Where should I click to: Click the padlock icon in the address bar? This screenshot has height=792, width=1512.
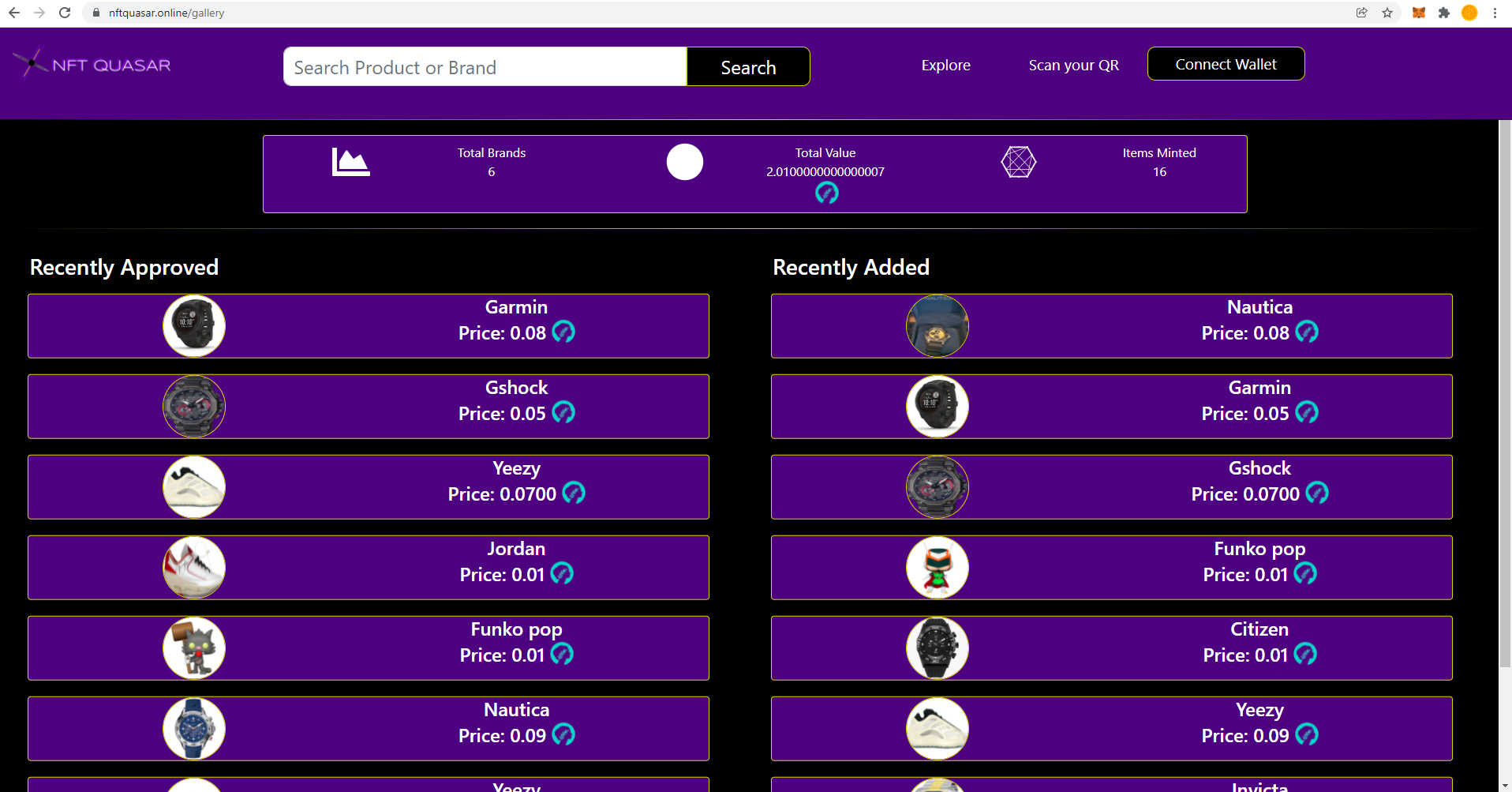pos(96,13)
